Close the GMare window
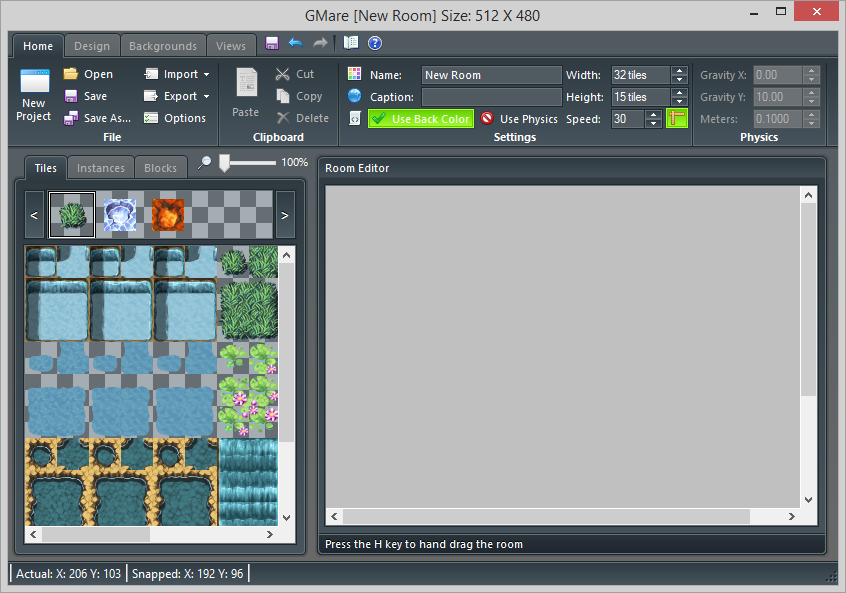This screenshot has width=846, height=593. tap(816, 11)
